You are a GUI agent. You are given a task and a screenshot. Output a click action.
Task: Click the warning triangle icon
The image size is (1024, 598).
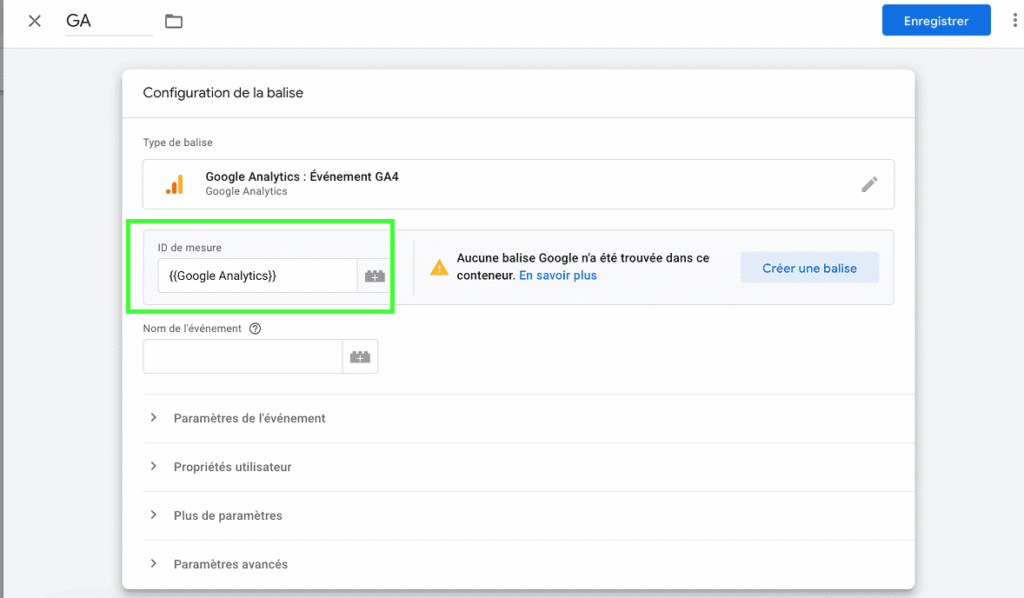pyautogui.click(x=440, y=267)
